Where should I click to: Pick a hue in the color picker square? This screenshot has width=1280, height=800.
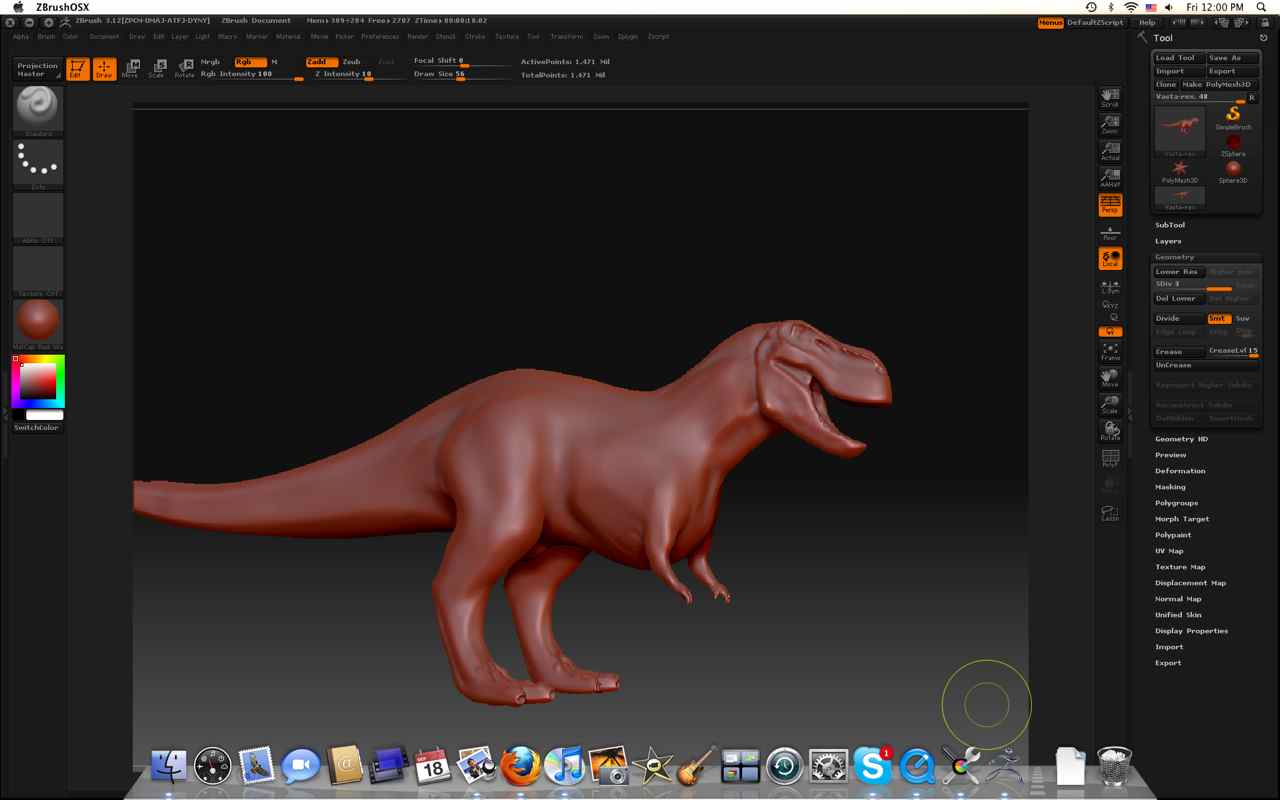coord(38,381)
